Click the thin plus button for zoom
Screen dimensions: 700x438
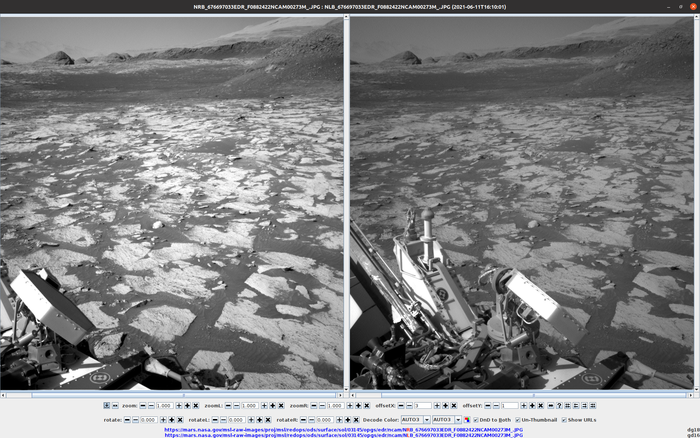pos(179,405)
